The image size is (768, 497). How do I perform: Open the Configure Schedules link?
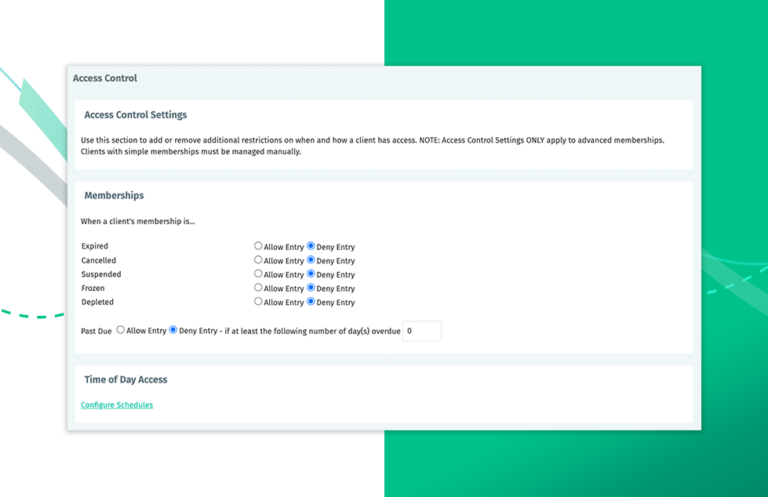coord(117,405)
